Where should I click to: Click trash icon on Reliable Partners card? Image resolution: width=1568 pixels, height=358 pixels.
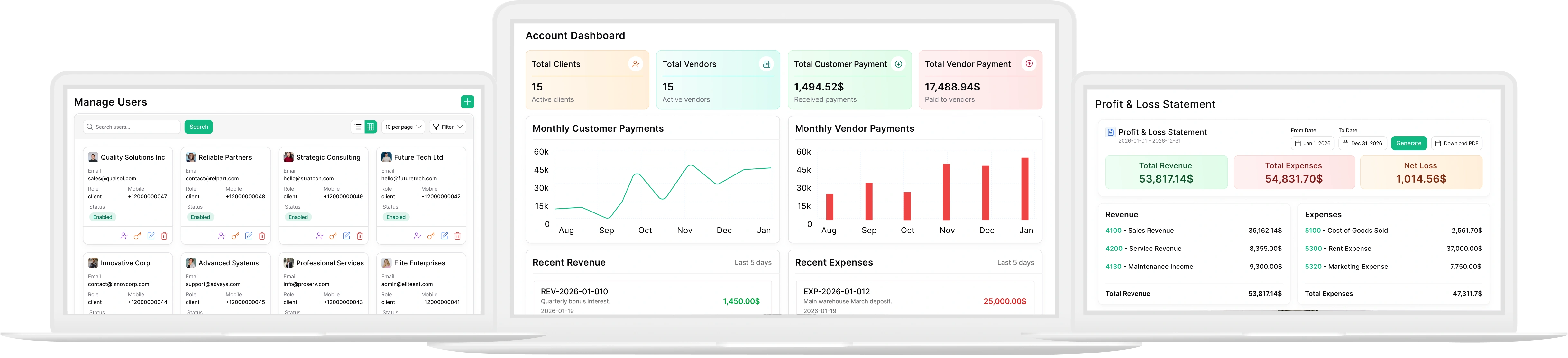262,236
